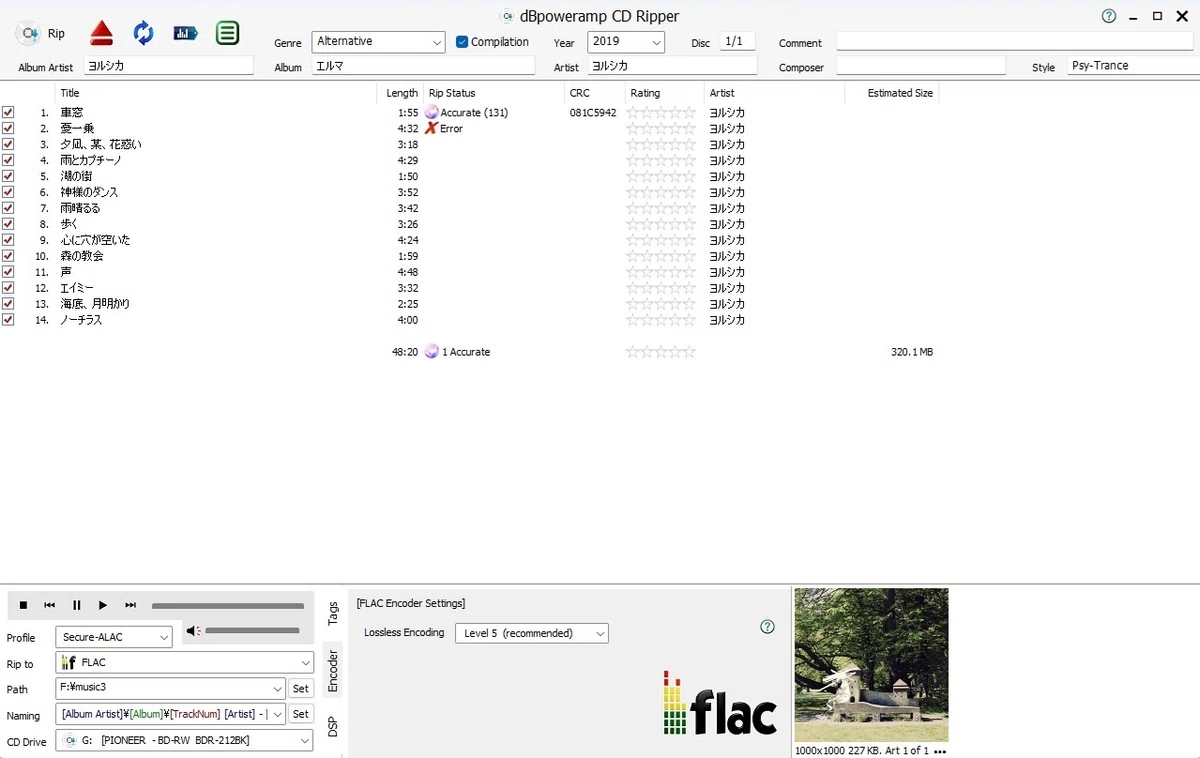
Task: Click CRC value 081C5942
Action: (x=593, y=112)
